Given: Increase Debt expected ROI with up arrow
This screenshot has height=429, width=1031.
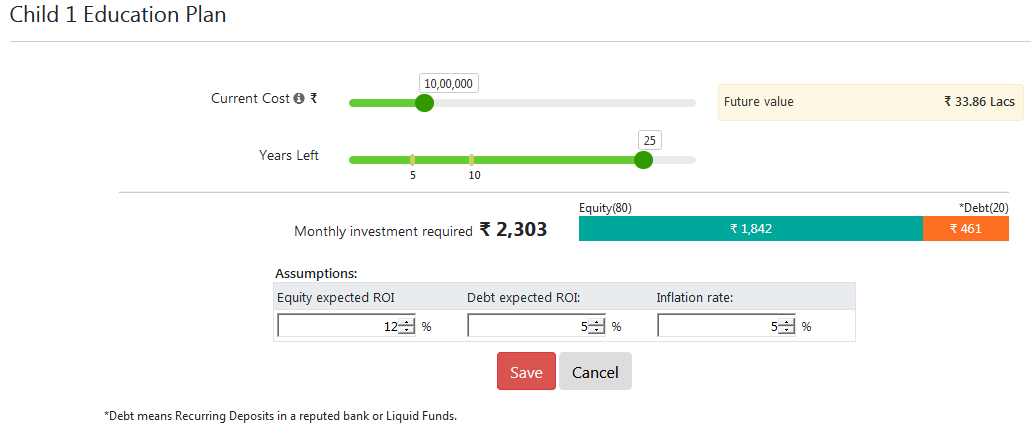Looking at the screenshot, I should [596, 322].
